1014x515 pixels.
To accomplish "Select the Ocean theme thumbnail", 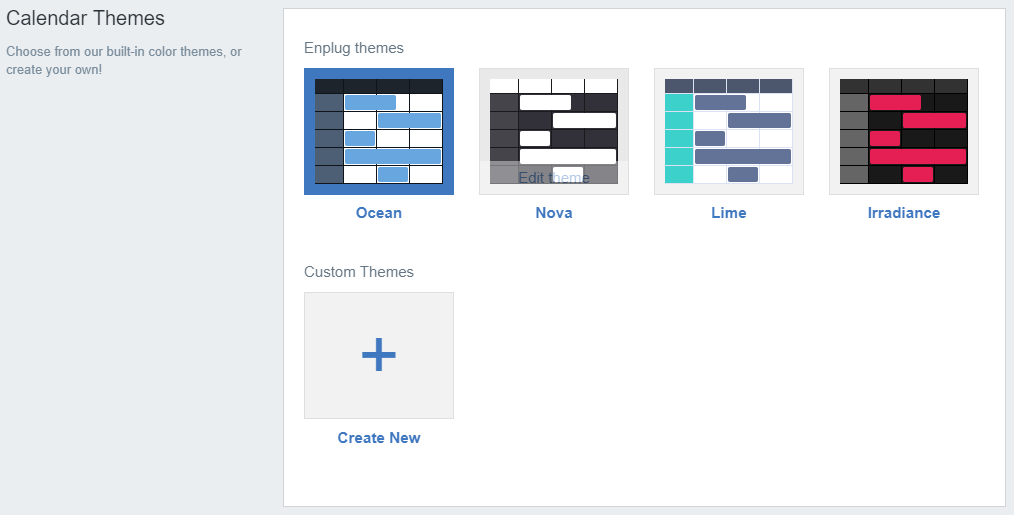I will click(379, 131).
